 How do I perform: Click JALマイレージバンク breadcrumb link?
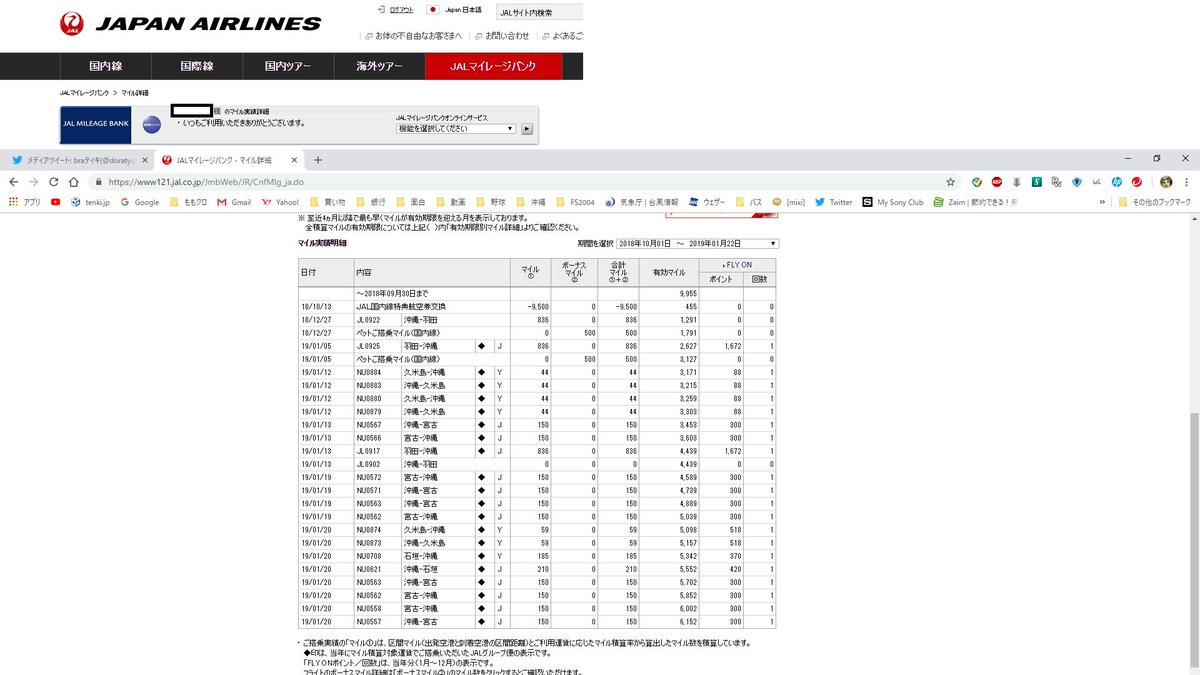(85, 92)
